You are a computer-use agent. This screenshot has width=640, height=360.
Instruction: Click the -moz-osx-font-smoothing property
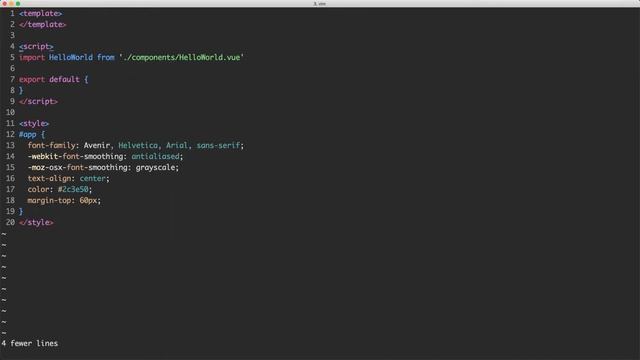[77, 168]
